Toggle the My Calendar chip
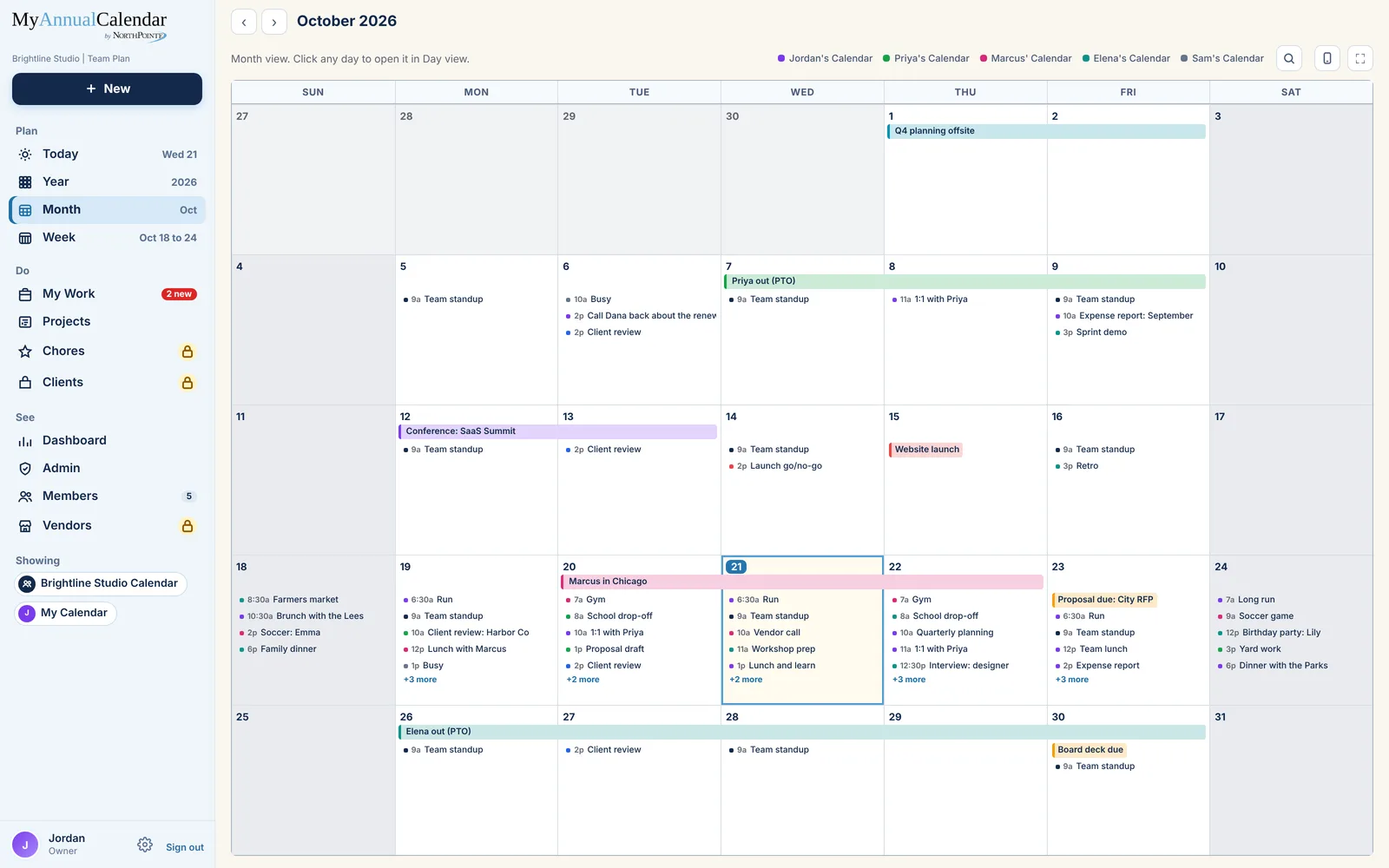The width and height of the screenshot is (1389, 868). click(x=66, y=614)
